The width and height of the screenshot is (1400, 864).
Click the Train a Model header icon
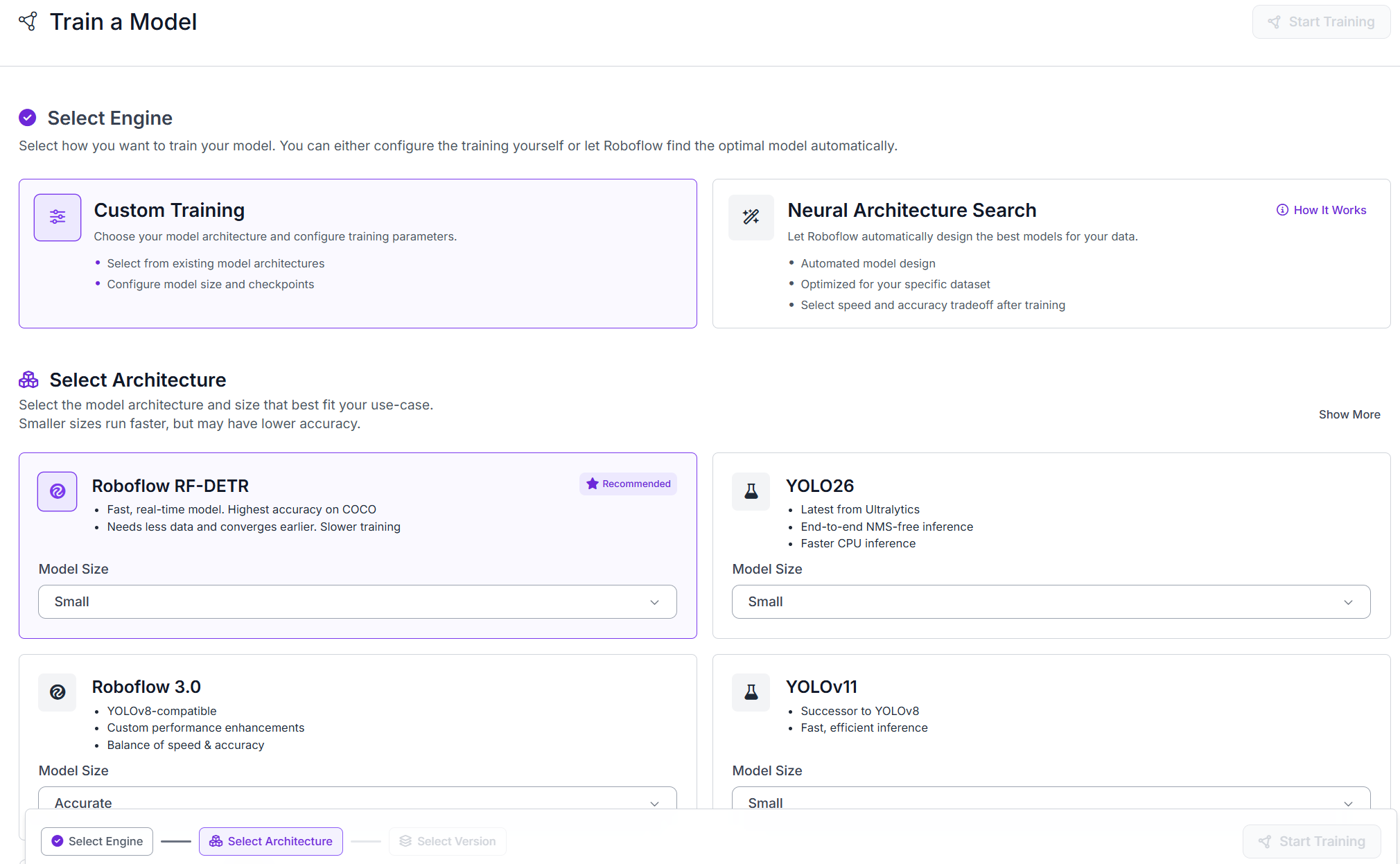click(28, 21)
